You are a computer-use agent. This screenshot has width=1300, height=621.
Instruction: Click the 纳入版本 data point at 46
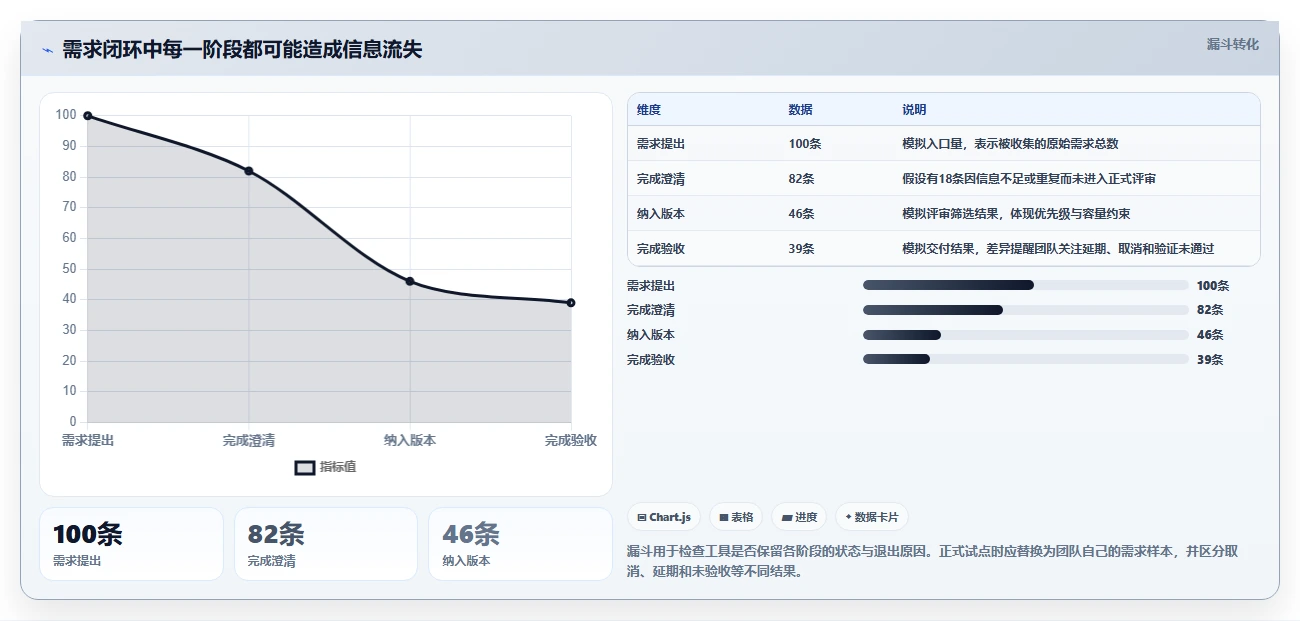(x=410, y=281)
